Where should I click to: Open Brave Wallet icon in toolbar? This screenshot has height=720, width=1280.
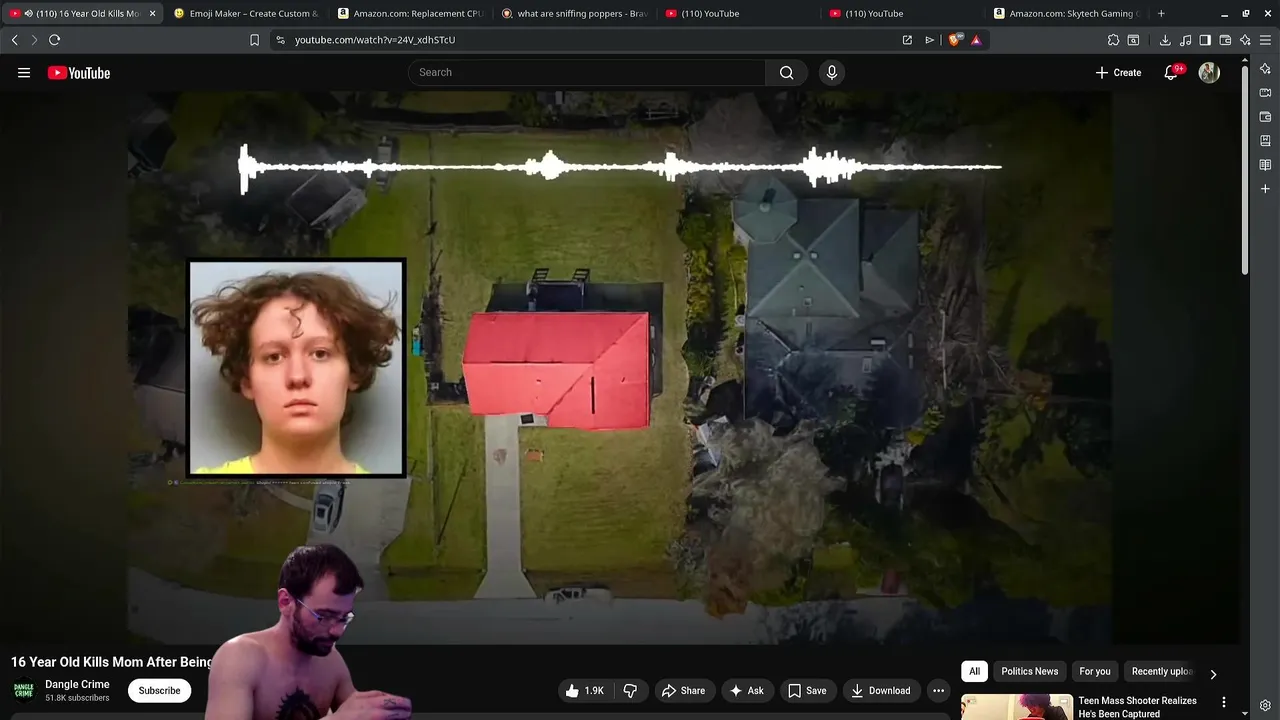tap(1225, 40)
